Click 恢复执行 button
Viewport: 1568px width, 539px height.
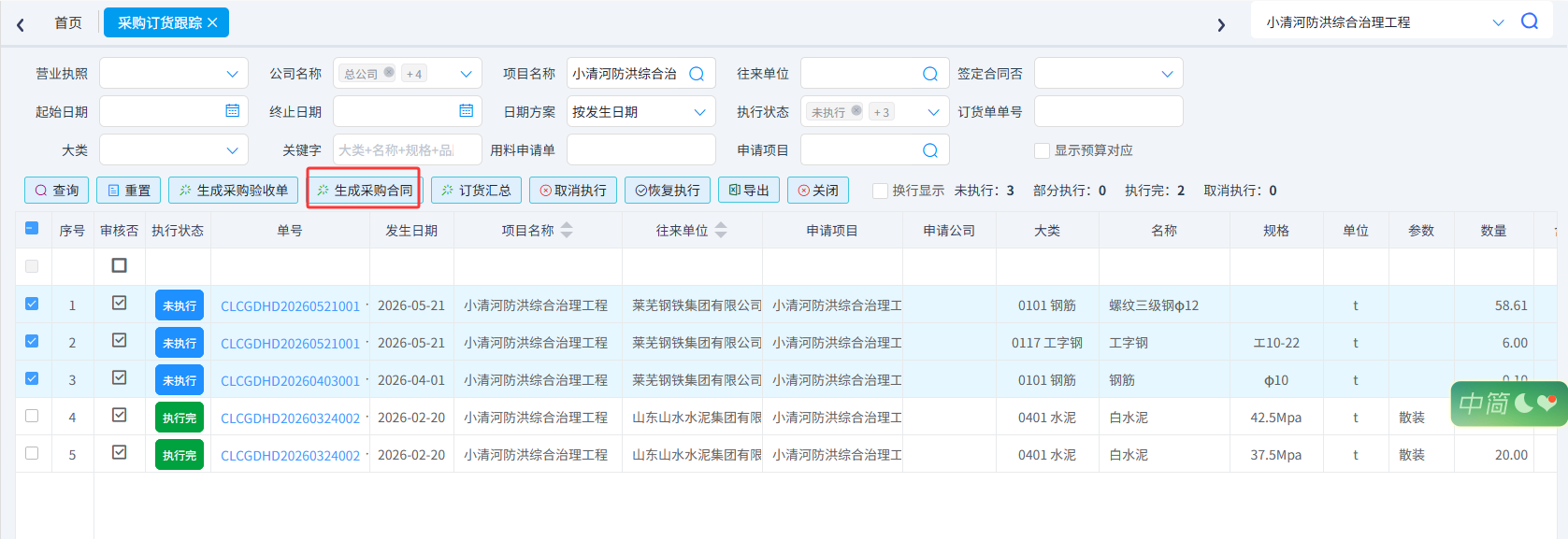point(668,191)
